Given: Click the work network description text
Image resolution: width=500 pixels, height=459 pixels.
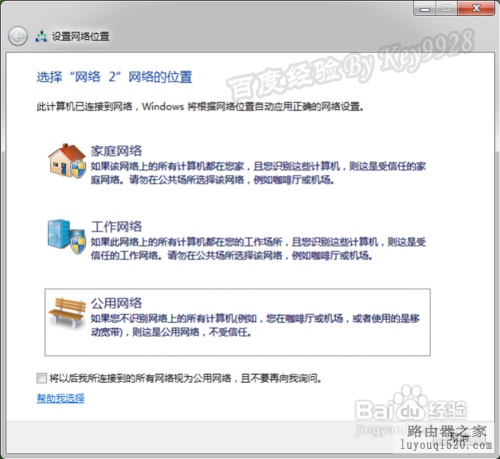Looking at the screenshot, I should [258, 249].
